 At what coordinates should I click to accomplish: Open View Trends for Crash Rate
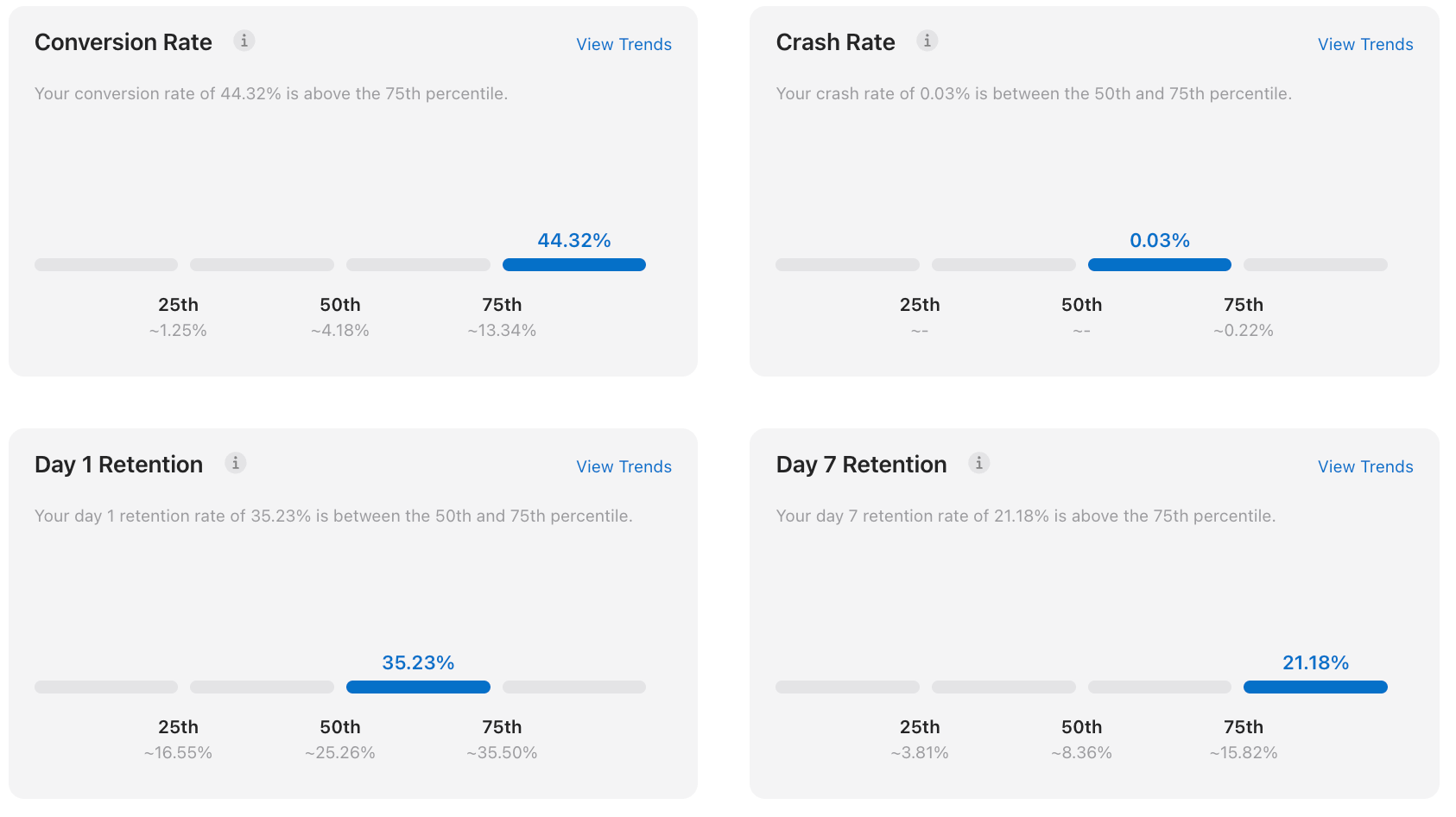(1364, 44)
